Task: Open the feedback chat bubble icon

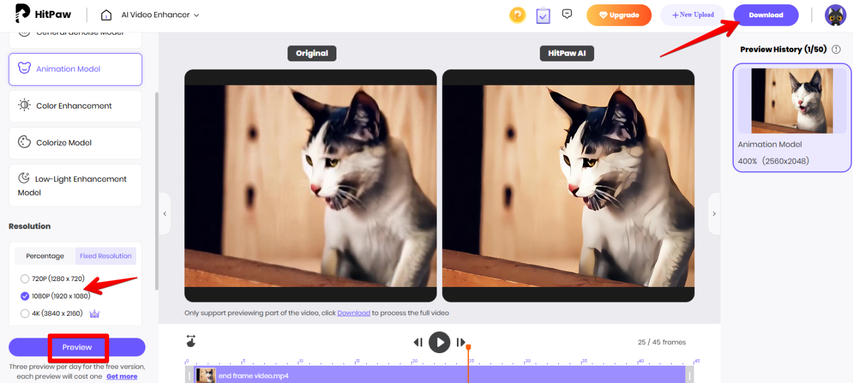Action: [x=567, y=14]
